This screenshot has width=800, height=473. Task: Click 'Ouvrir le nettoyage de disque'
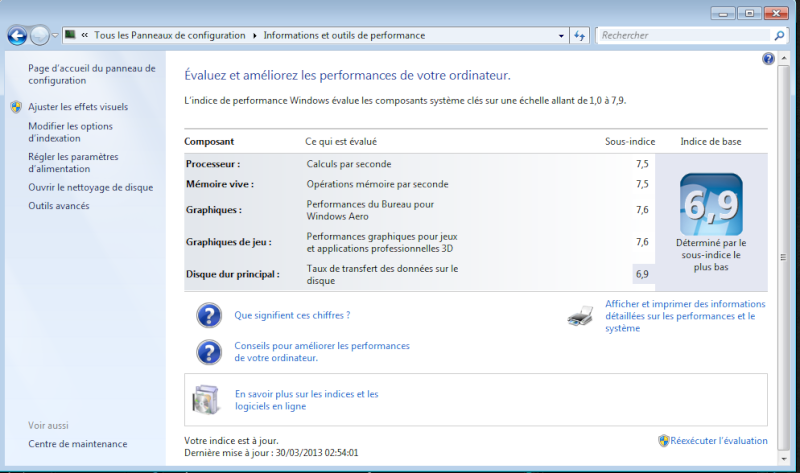point(90,187)
